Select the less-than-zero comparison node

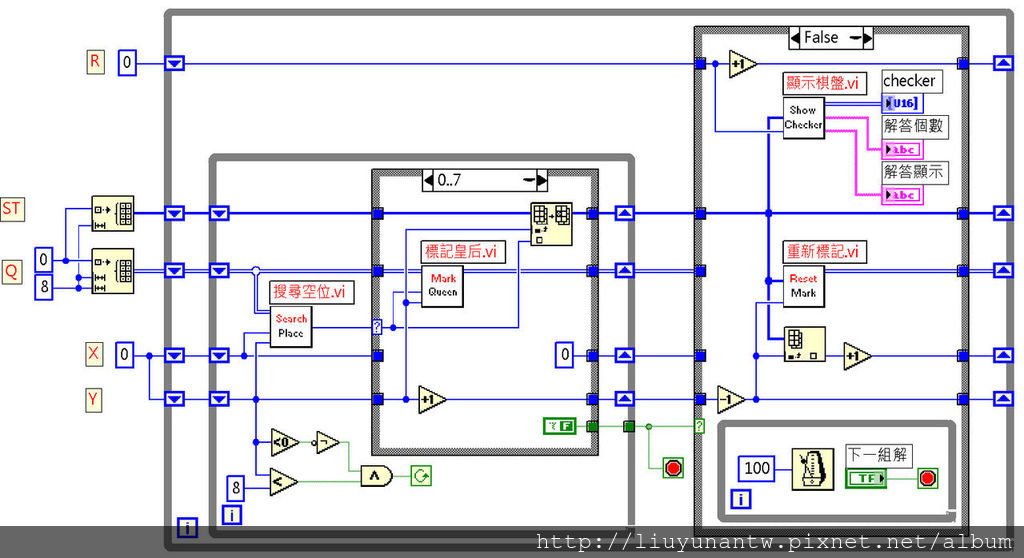click(x=285, y=442)
